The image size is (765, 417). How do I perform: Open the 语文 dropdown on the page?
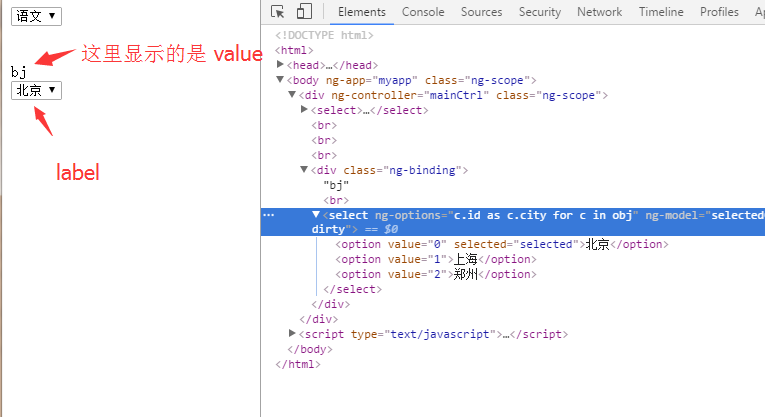pyautogui.click(x=36, y=16)
